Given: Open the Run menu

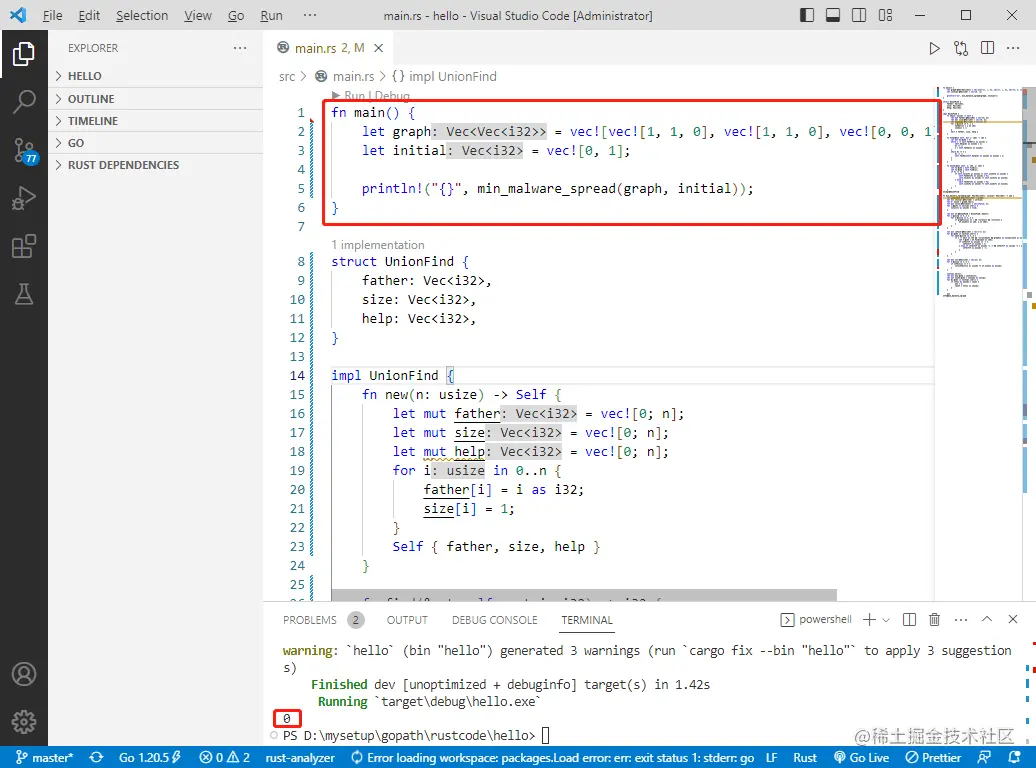Looking at the screenshot, I should 271,15.
